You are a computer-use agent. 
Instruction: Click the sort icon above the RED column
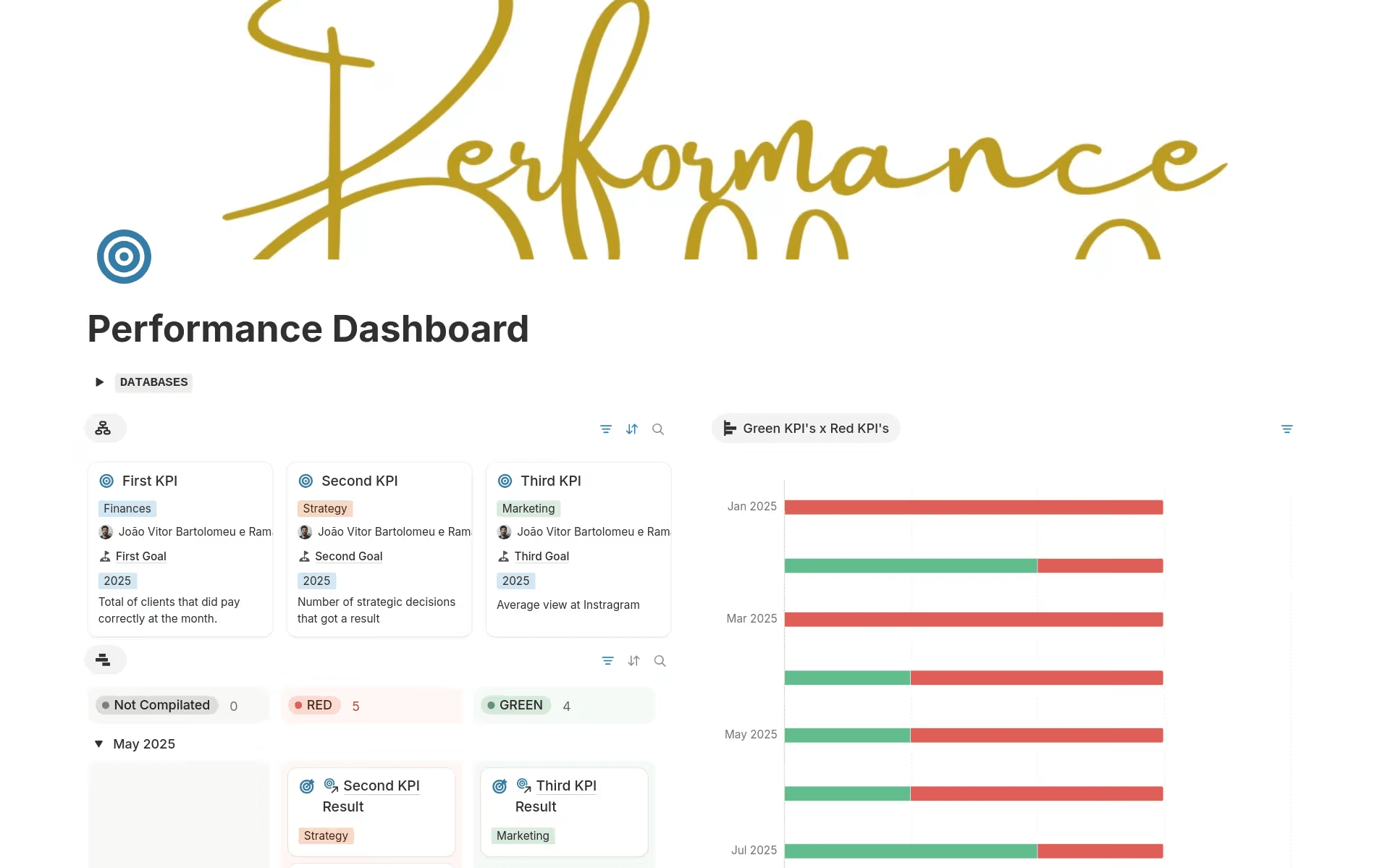[633, 660]
